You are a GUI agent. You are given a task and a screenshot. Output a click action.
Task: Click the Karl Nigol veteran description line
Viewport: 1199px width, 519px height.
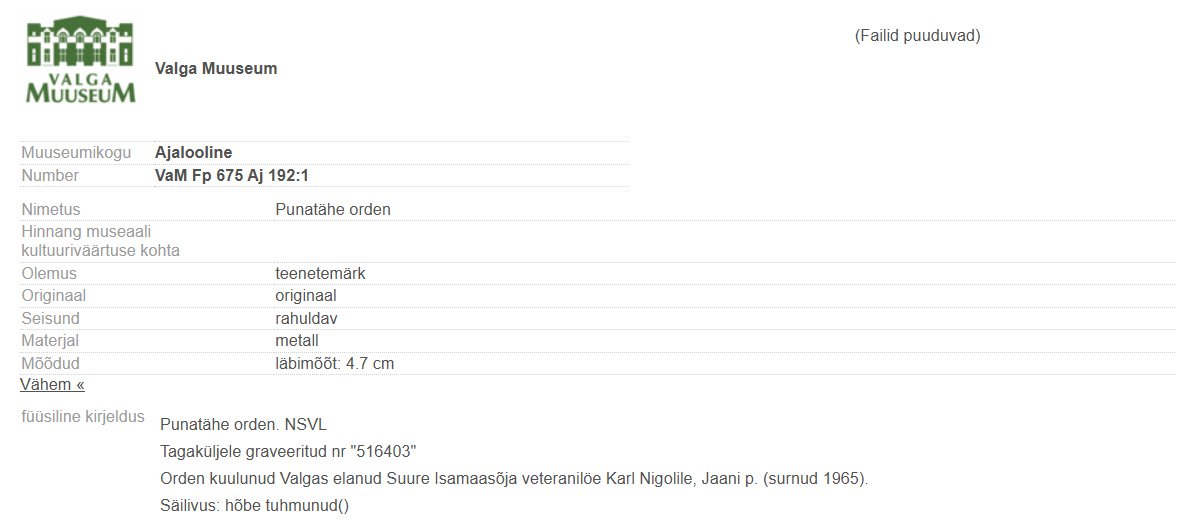pos(514,479)
